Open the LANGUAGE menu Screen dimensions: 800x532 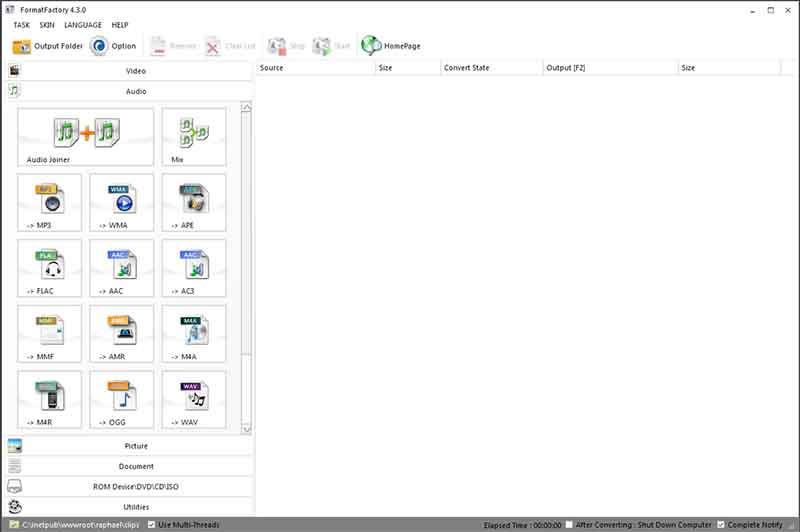click(83, 25)
